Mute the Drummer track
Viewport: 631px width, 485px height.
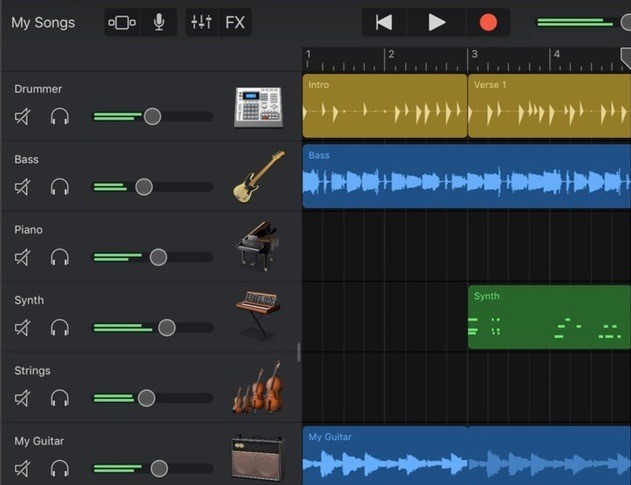[23, 117]
